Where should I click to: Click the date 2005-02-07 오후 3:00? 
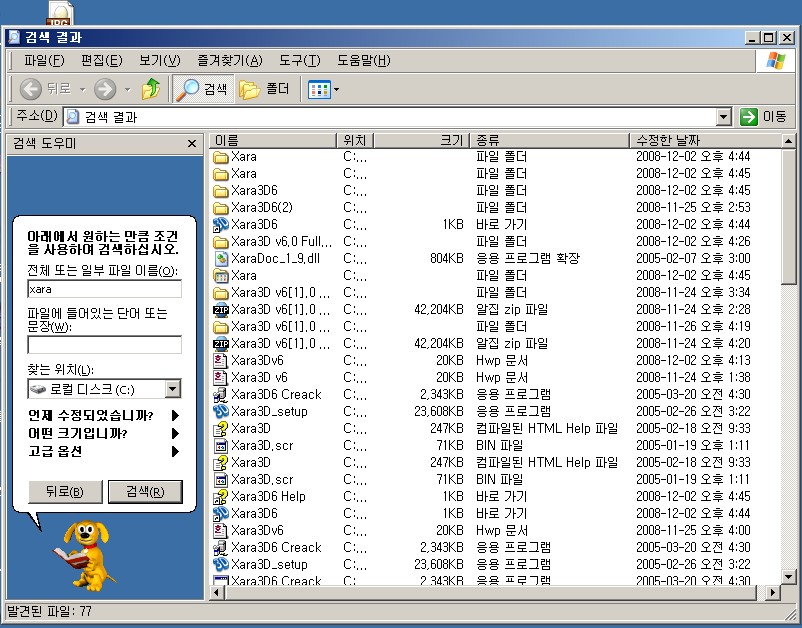click(693, 259)
